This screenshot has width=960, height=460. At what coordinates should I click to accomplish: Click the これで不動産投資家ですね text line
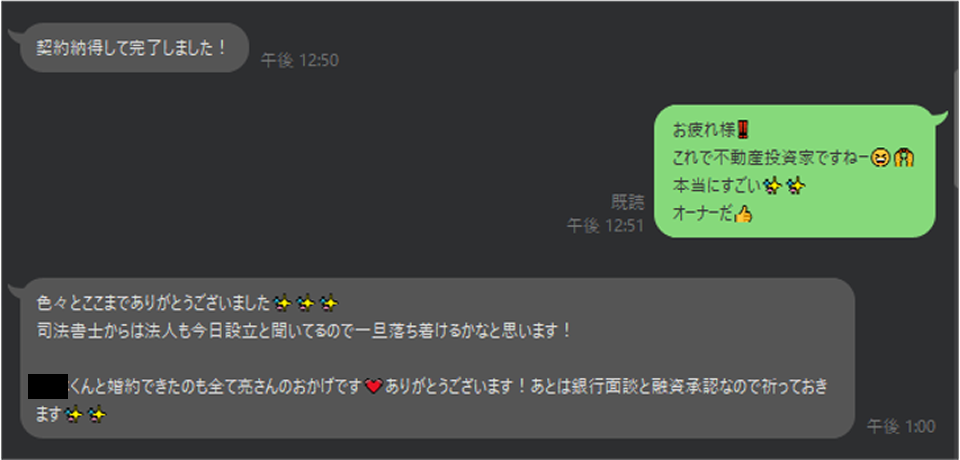click(x=770, y=158)
